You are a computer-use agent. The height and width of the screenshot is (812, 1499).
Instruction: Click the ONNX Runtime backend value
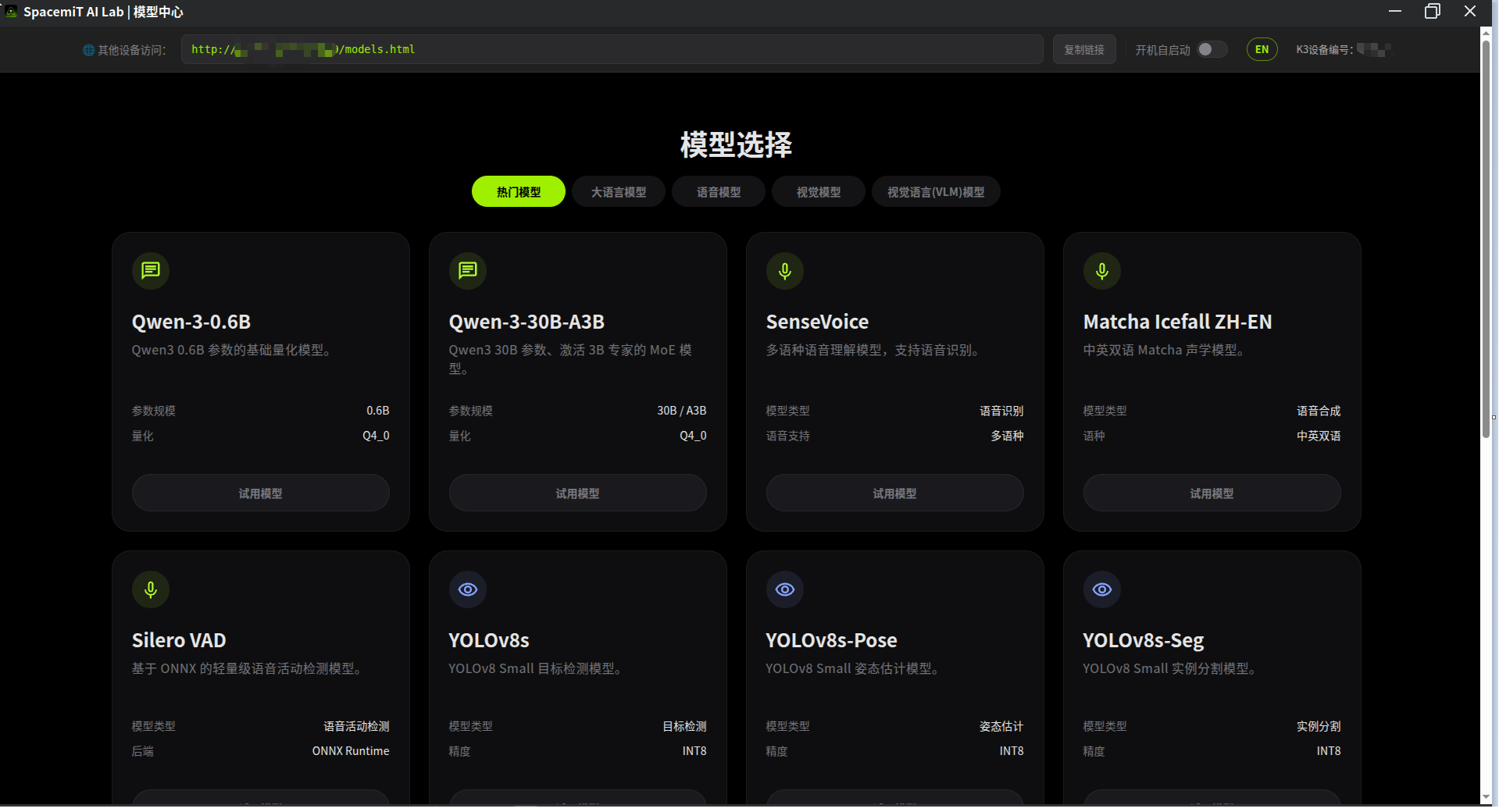pyautogui.click(x=351, y=751)
